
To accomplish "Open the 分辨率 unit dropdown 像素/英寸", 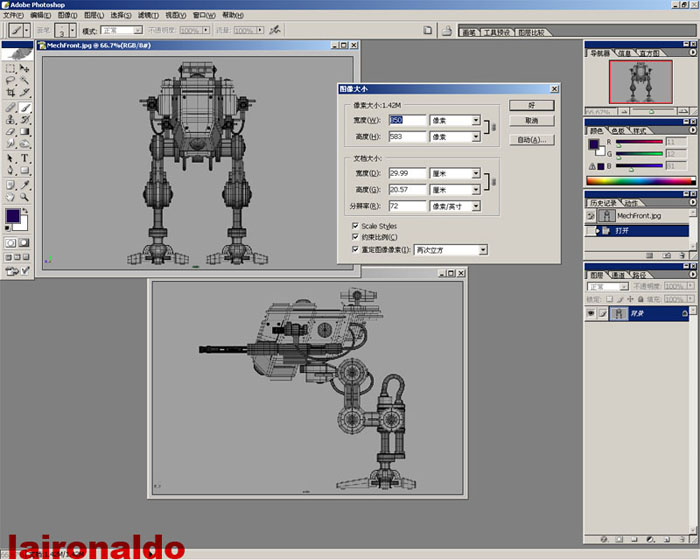I will point(456,206).
